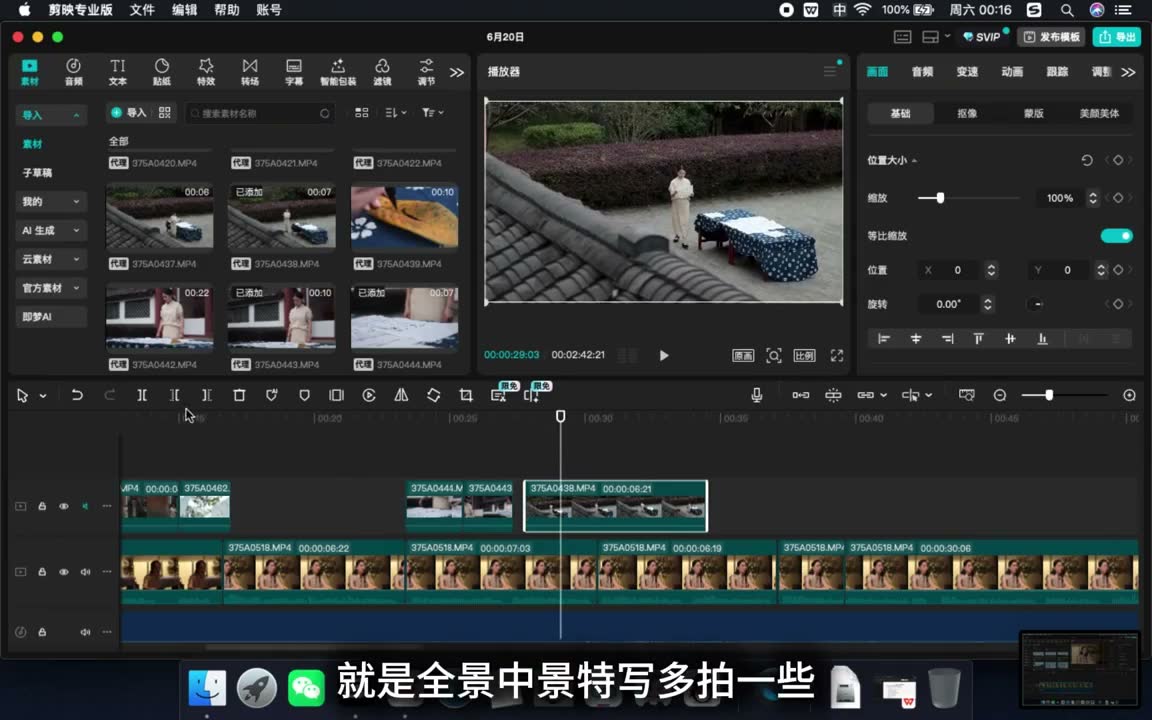Open the 文本 text tab

[x=118, y=72]
